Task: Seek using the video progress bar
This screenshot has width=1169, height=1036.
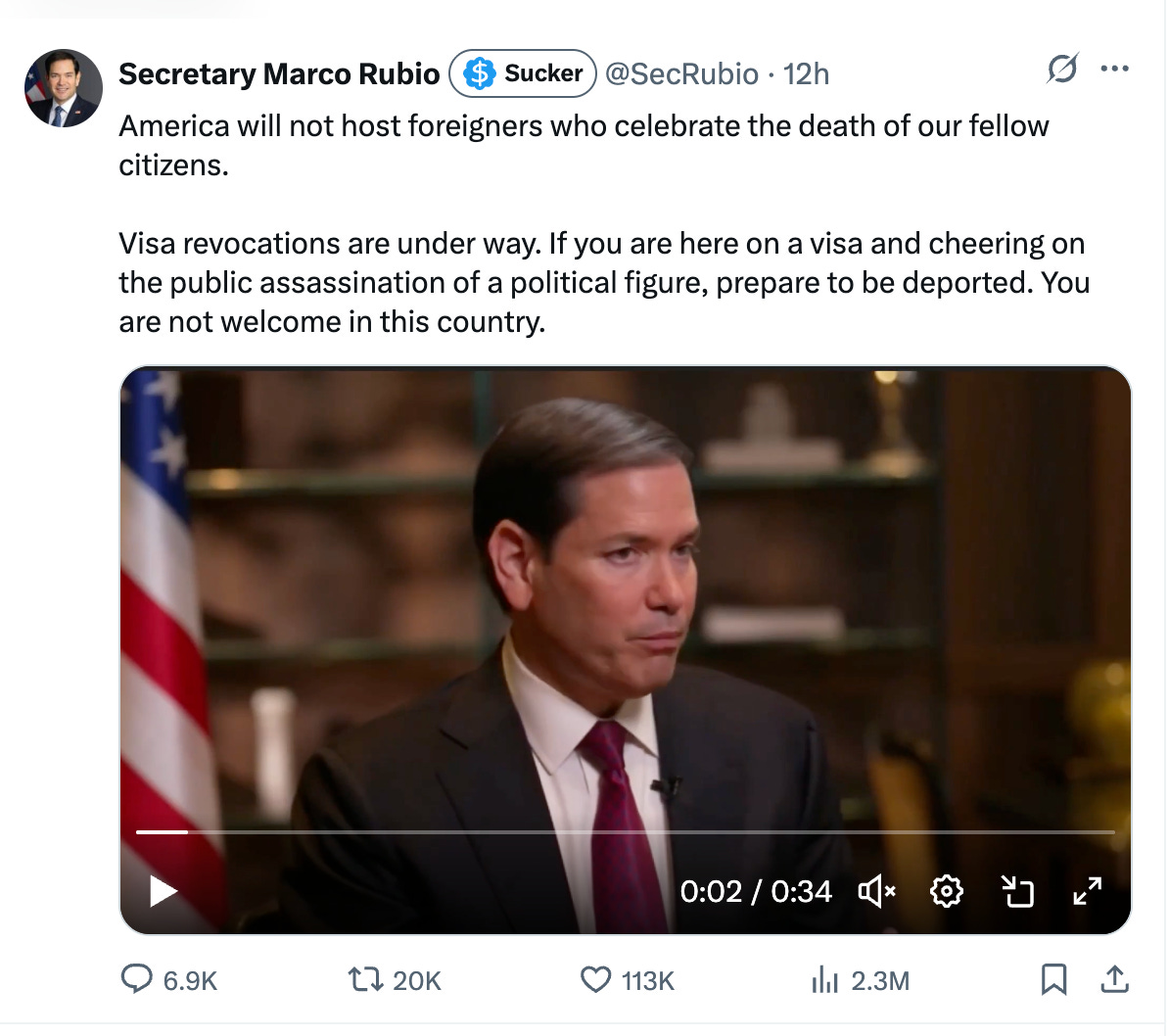Action: [627, 833]
